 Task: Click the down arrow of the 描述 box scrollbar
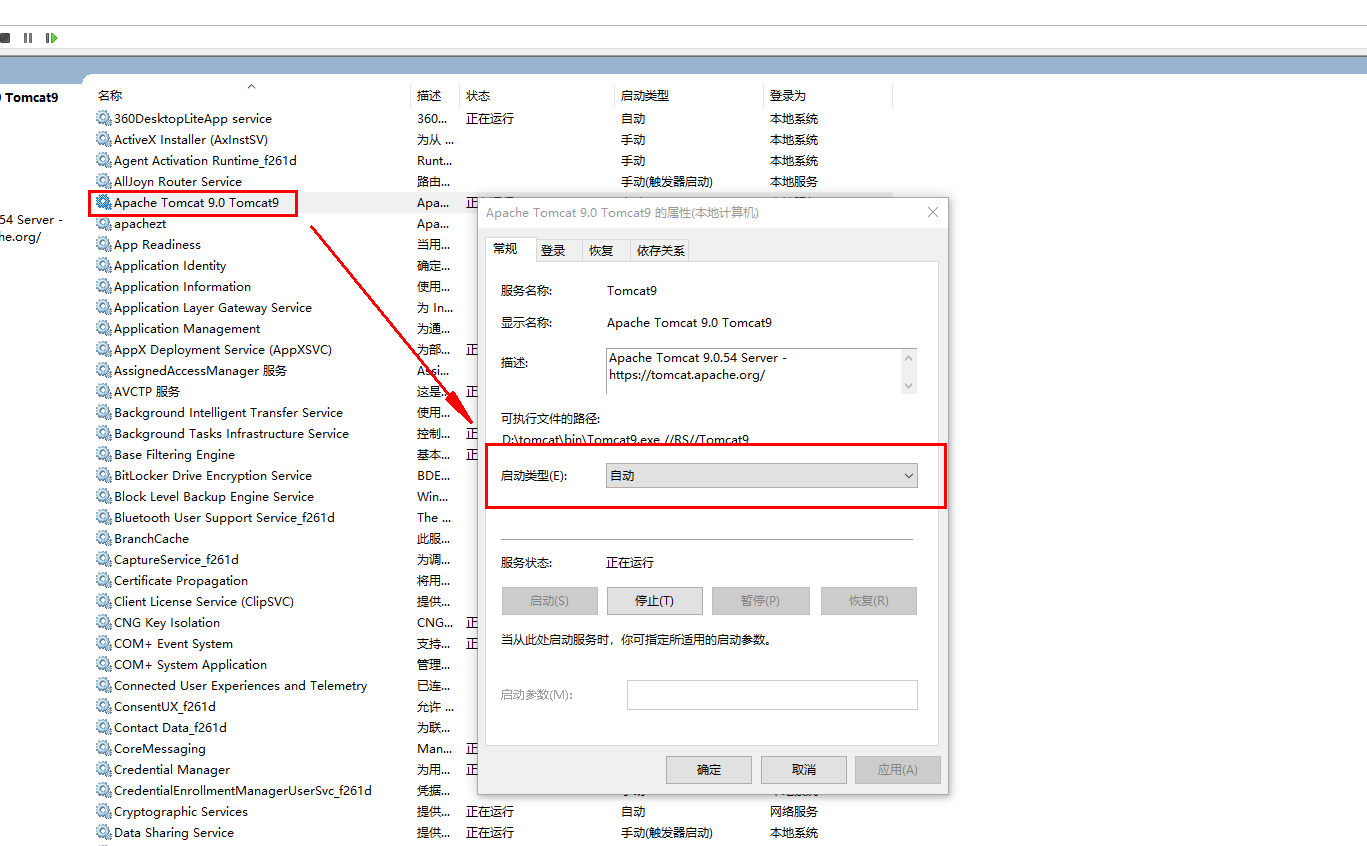[x=909, y=385]
